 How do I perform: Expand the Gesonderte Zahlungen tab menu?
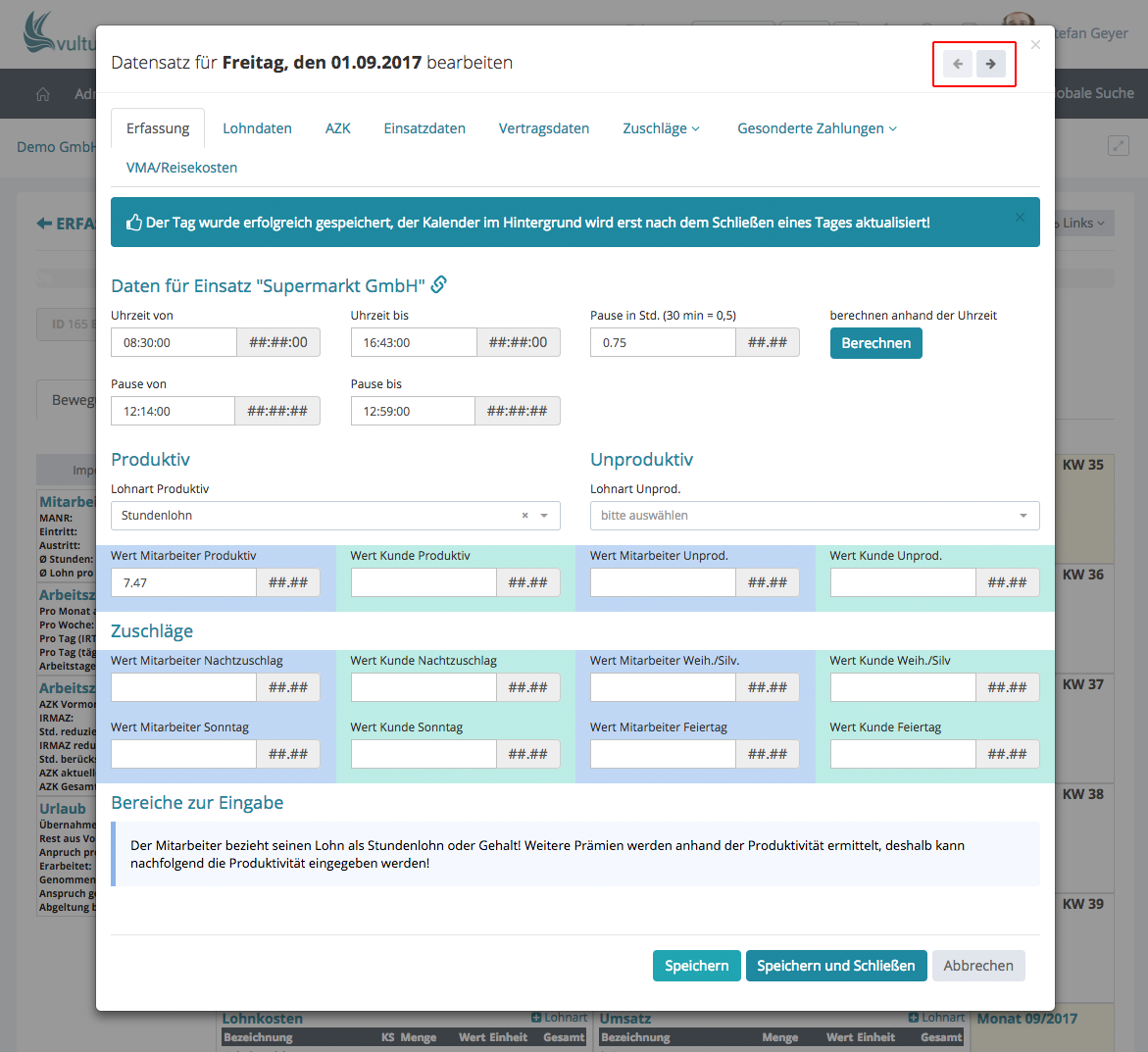(x=817, y=128)
